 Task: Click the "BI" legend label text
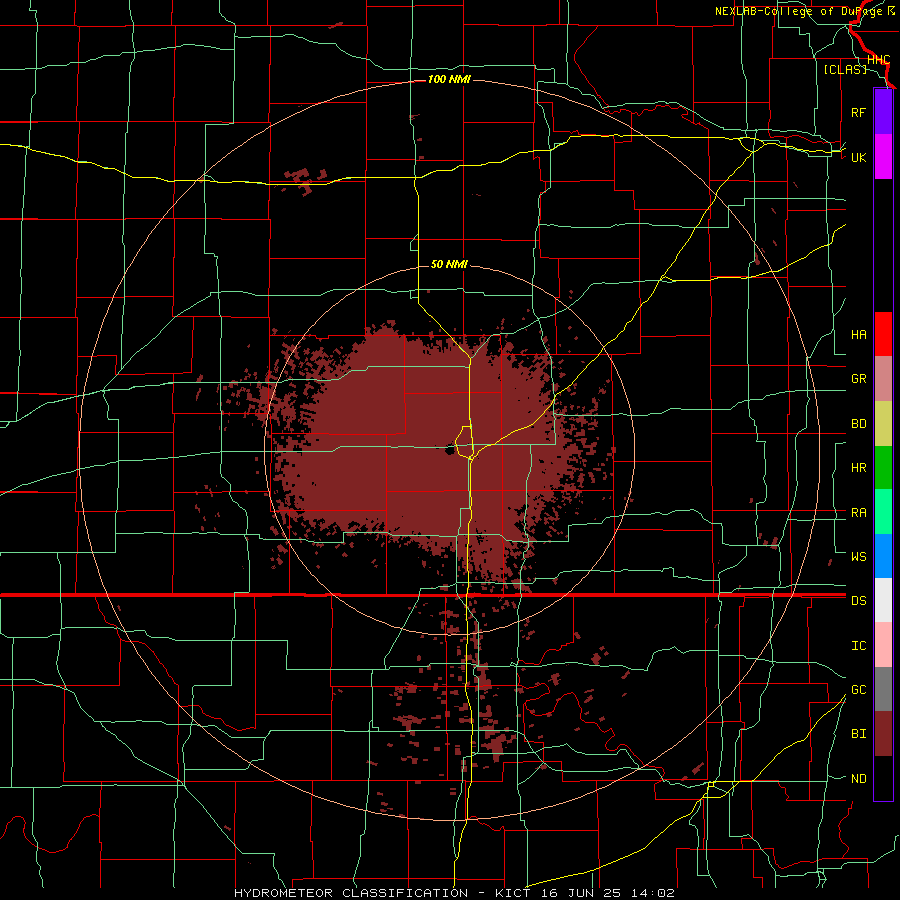[x=858, y=734]
